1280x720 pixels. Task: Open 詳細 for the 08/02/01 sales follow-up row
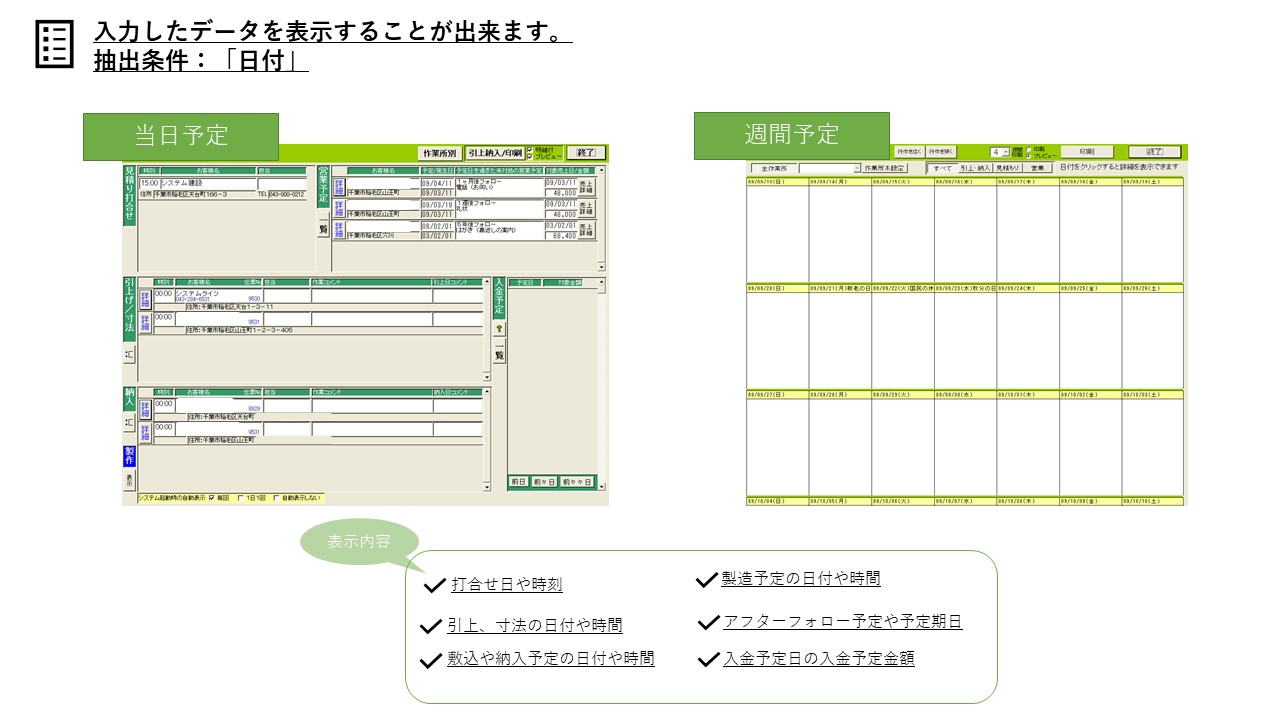click(x=339, y=231)
